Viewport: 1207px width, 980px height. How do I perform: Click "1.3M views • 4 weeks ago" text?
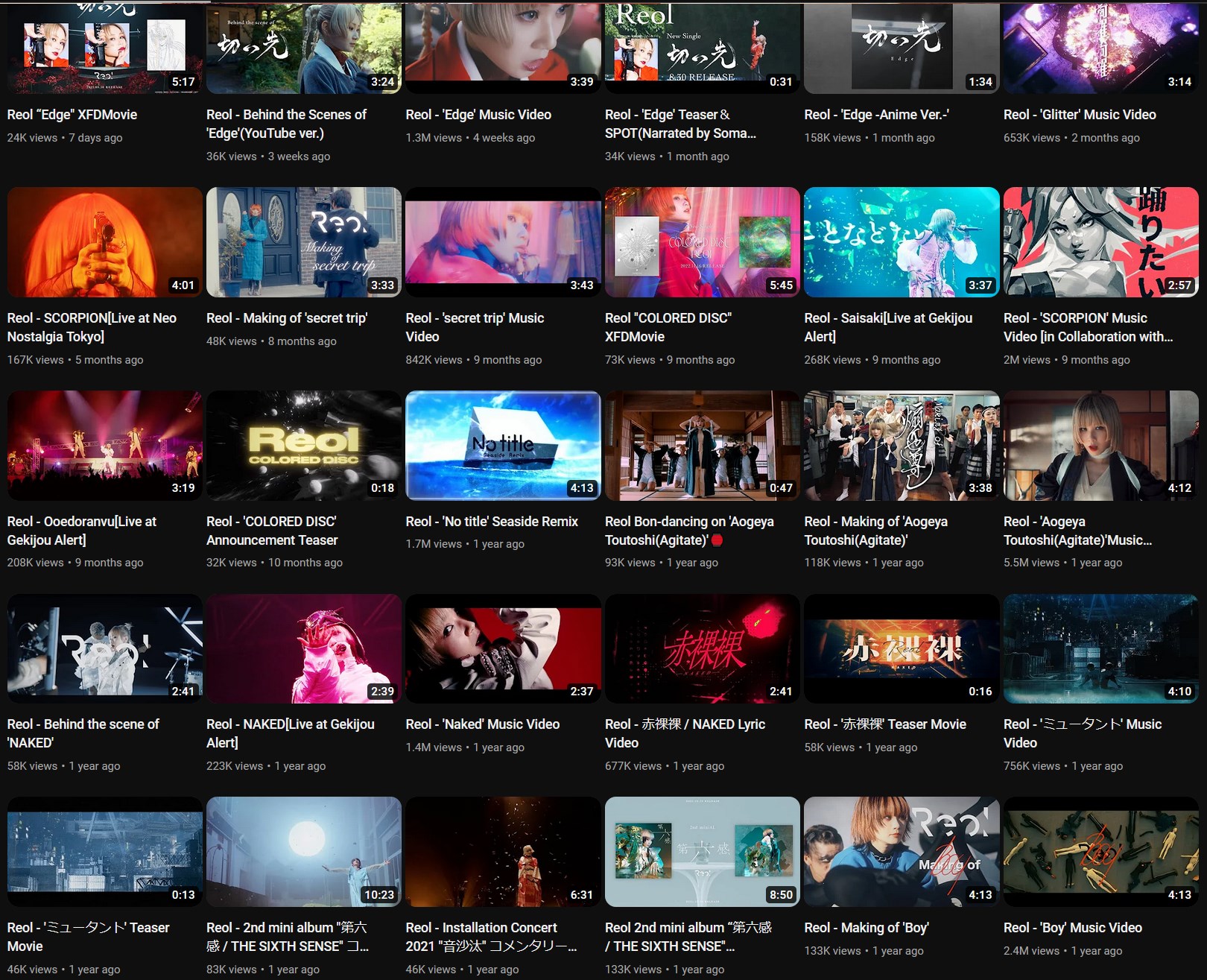(470, 138)
